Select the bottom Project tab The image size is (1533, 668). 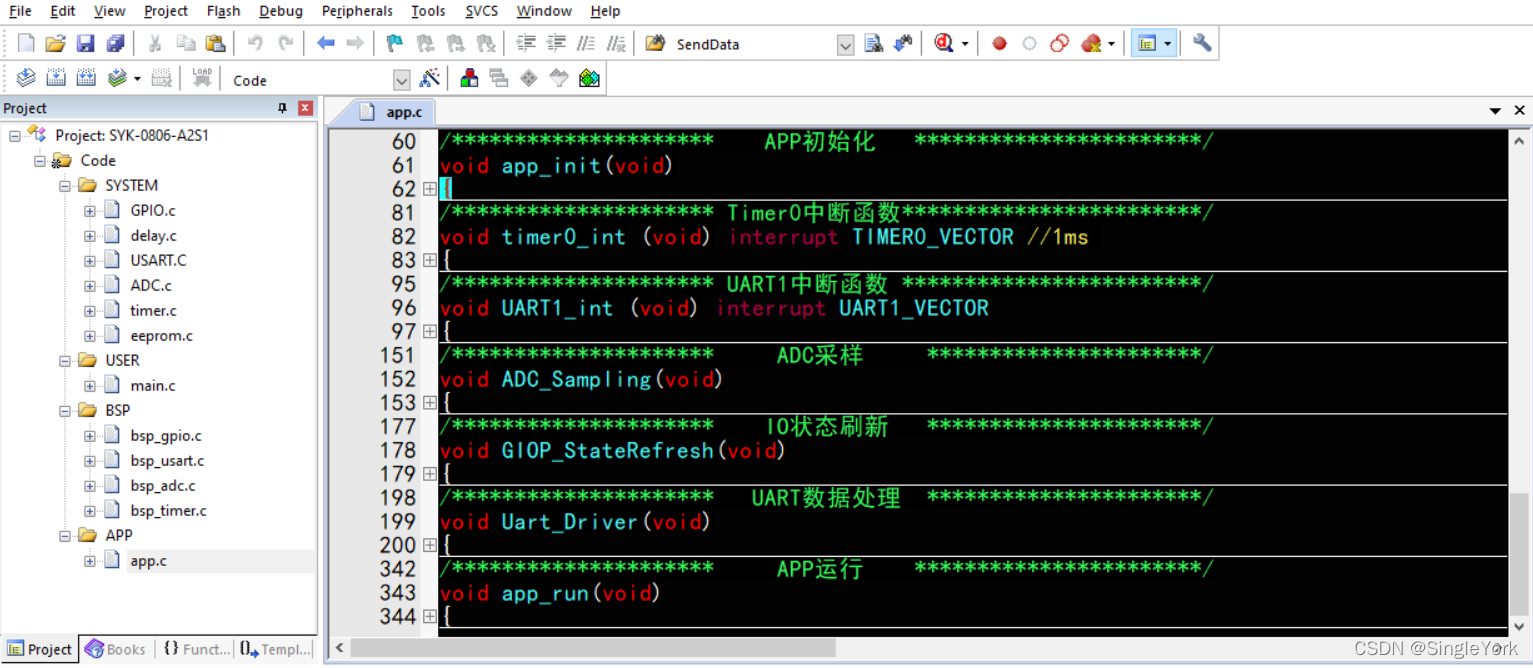click(40, 649)
